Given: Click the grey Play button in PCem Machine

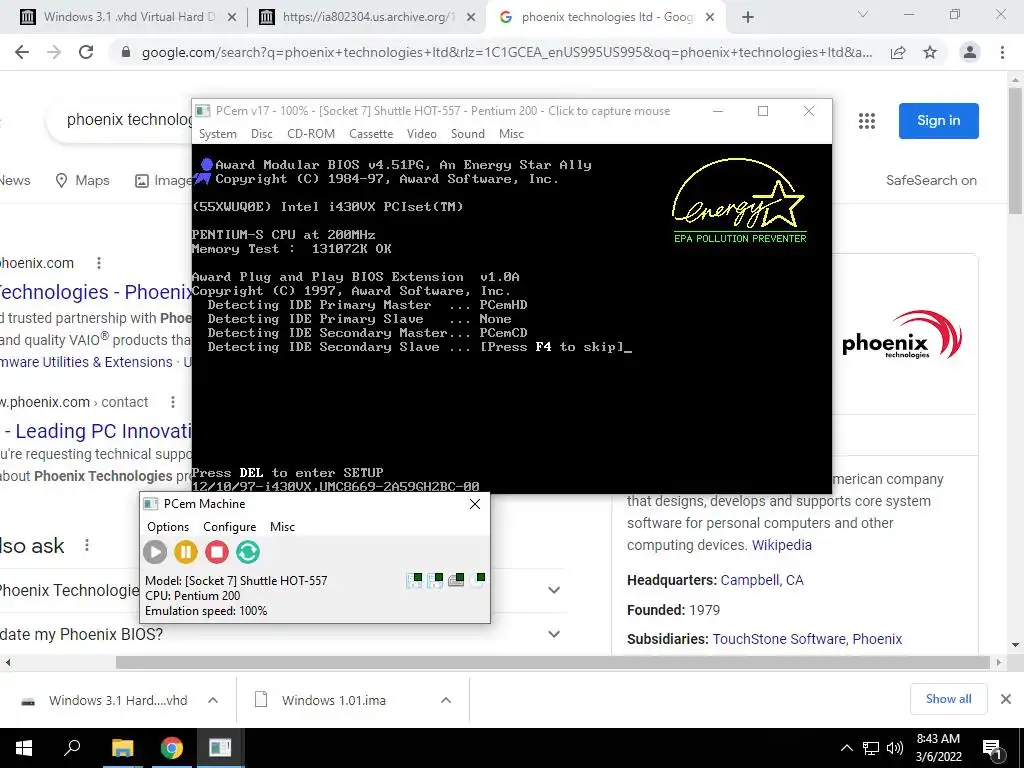Looking at the screenshot, I should [155, 552].
